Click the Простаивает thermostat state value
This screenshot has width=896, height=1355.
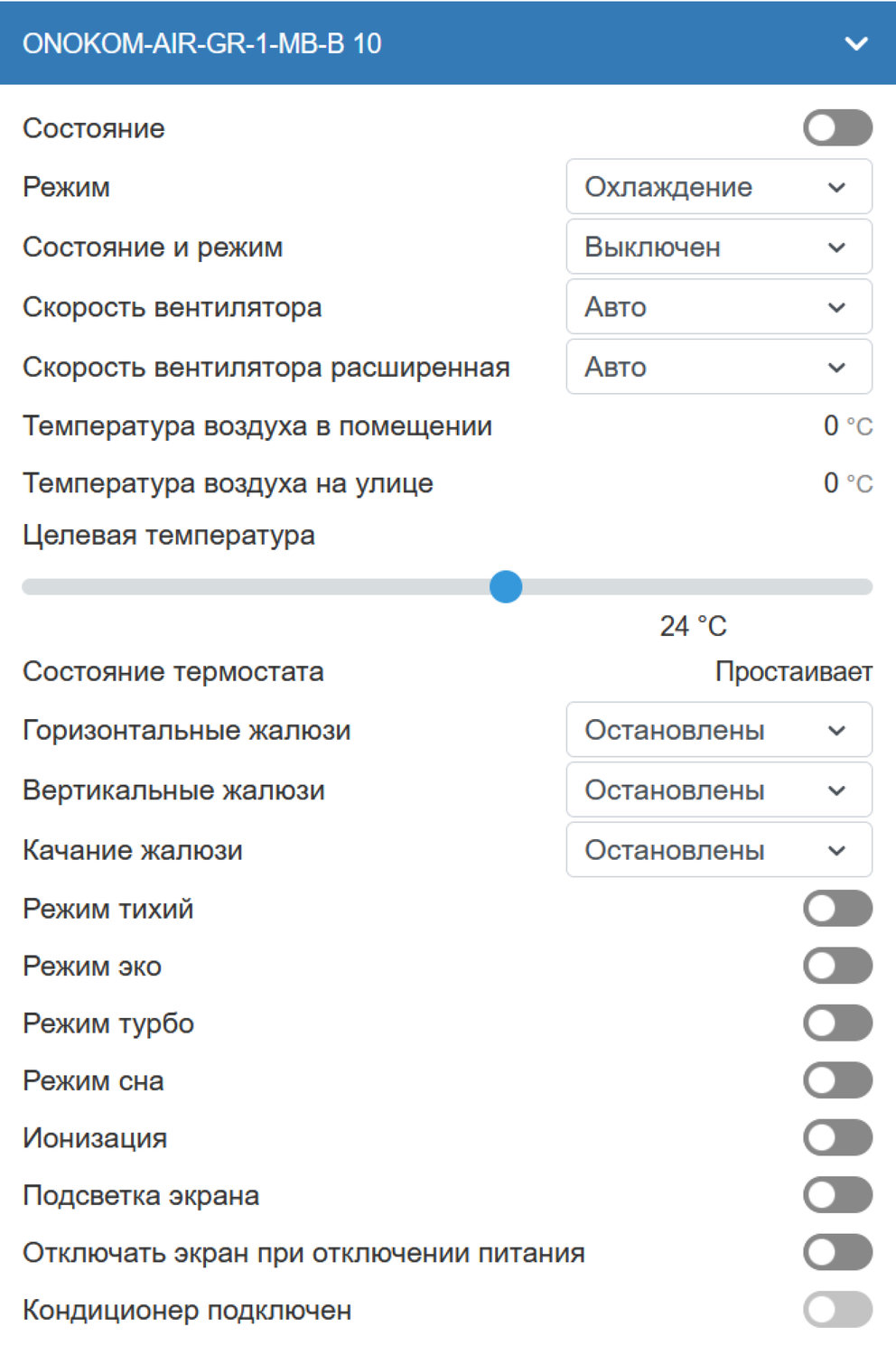tap(793, 672)
